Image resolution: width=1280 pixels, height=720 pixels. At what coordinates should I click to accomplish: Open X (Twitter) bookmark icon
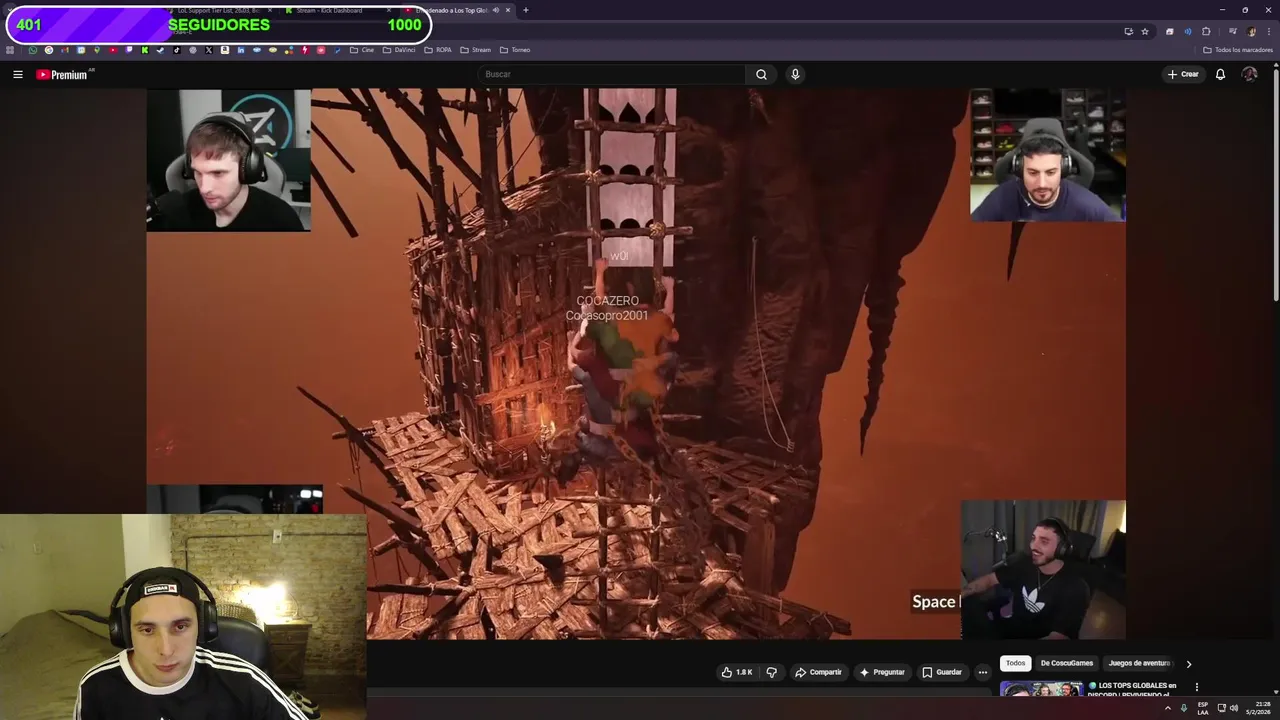pyautogui.click(x=209, y=50)
